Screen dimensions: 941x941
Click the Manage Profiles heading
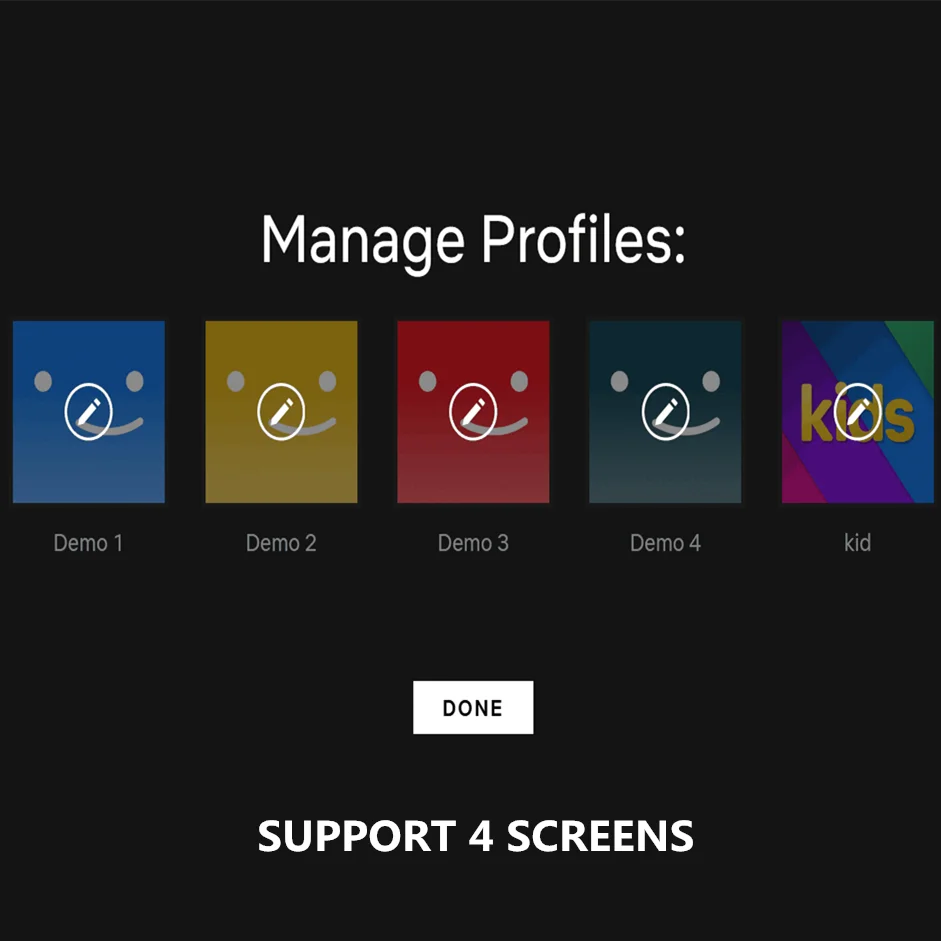tap(473, 241)
